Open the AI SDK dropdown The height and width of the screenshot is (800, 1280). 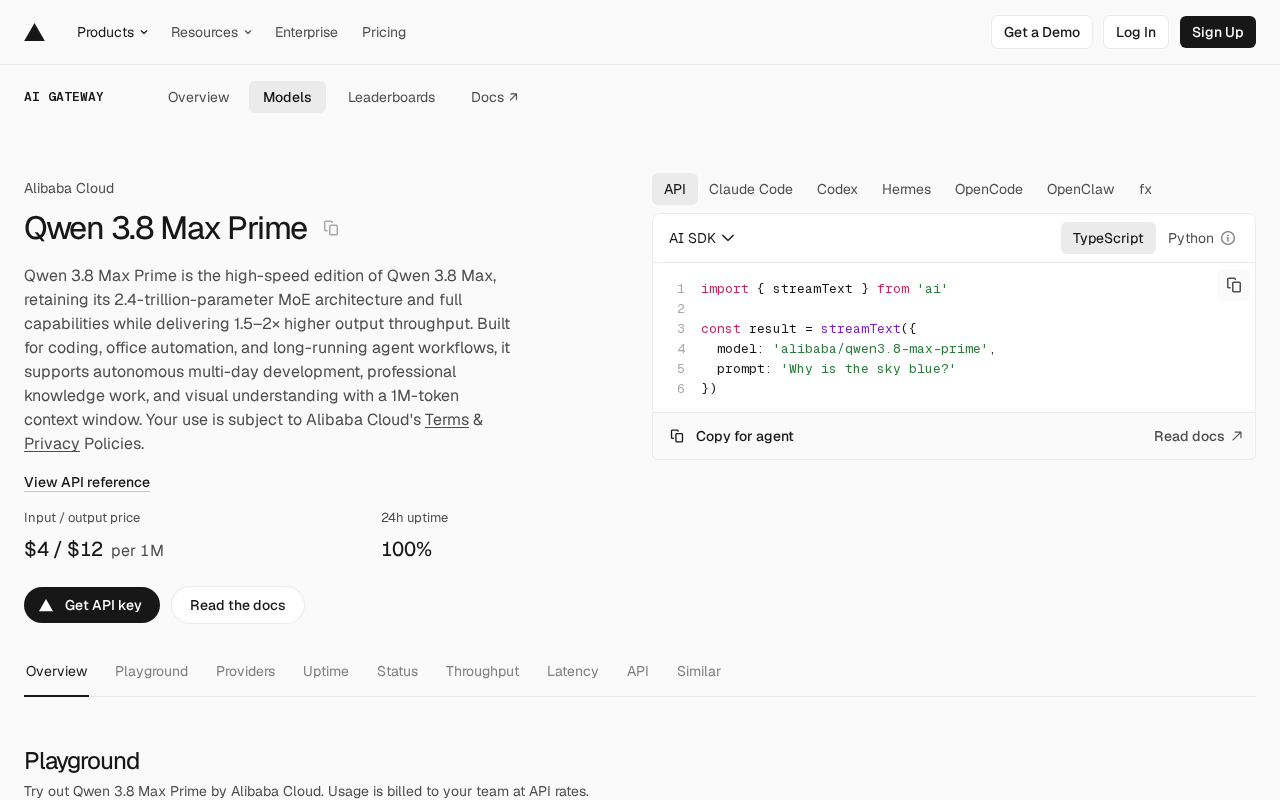click(x=702, y=238)
